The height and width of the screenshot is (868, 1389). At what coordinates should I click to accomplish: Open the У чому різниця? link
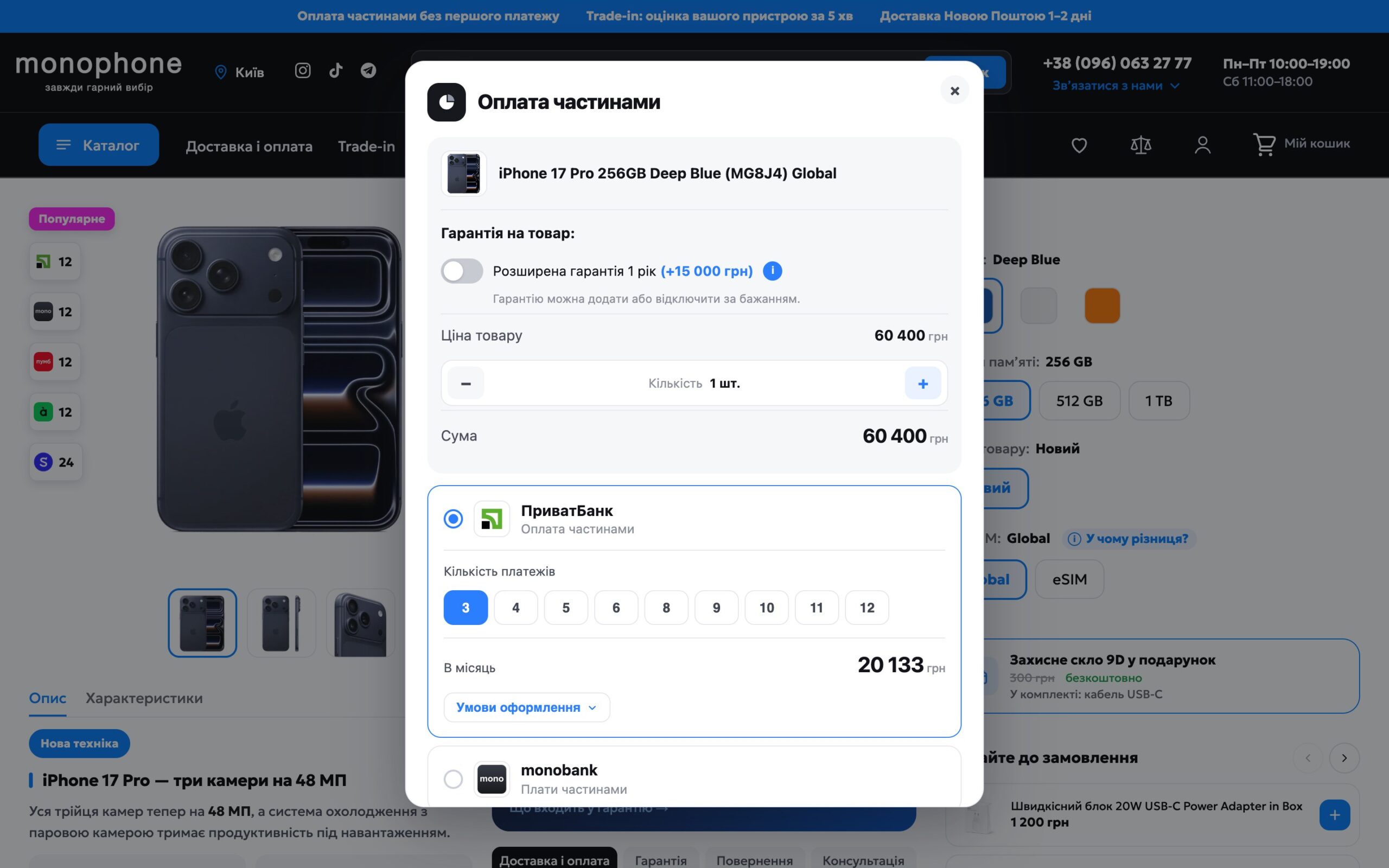coord(1129,539)
